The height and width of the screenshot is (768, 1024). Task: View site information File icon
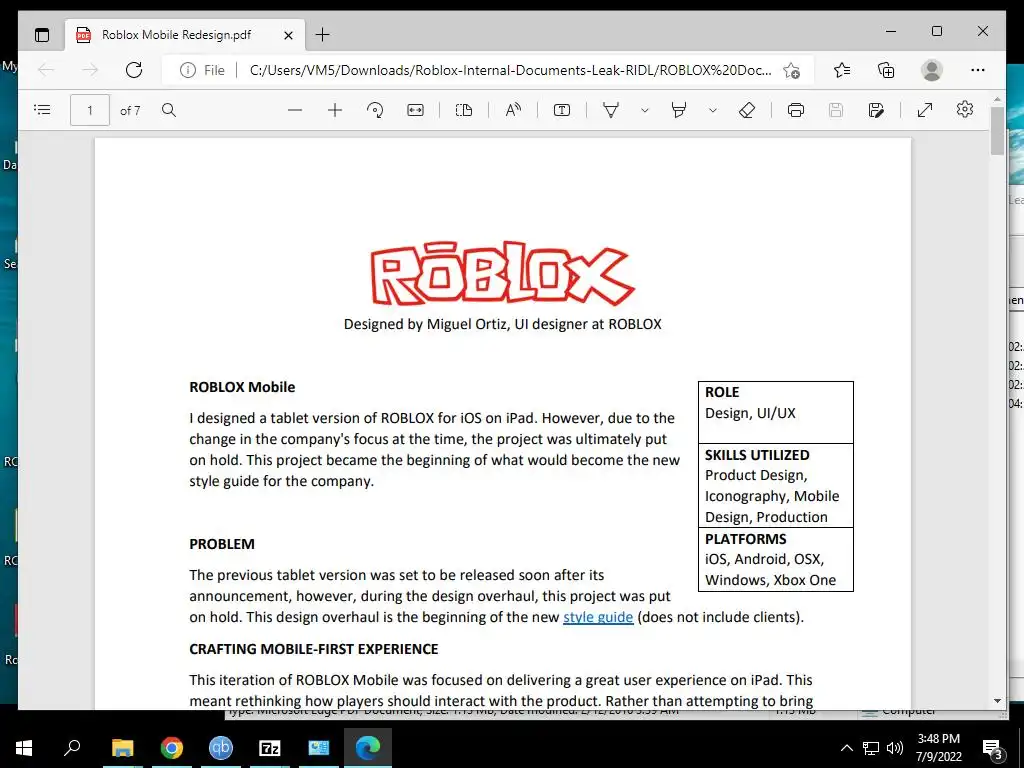(202, 70)
